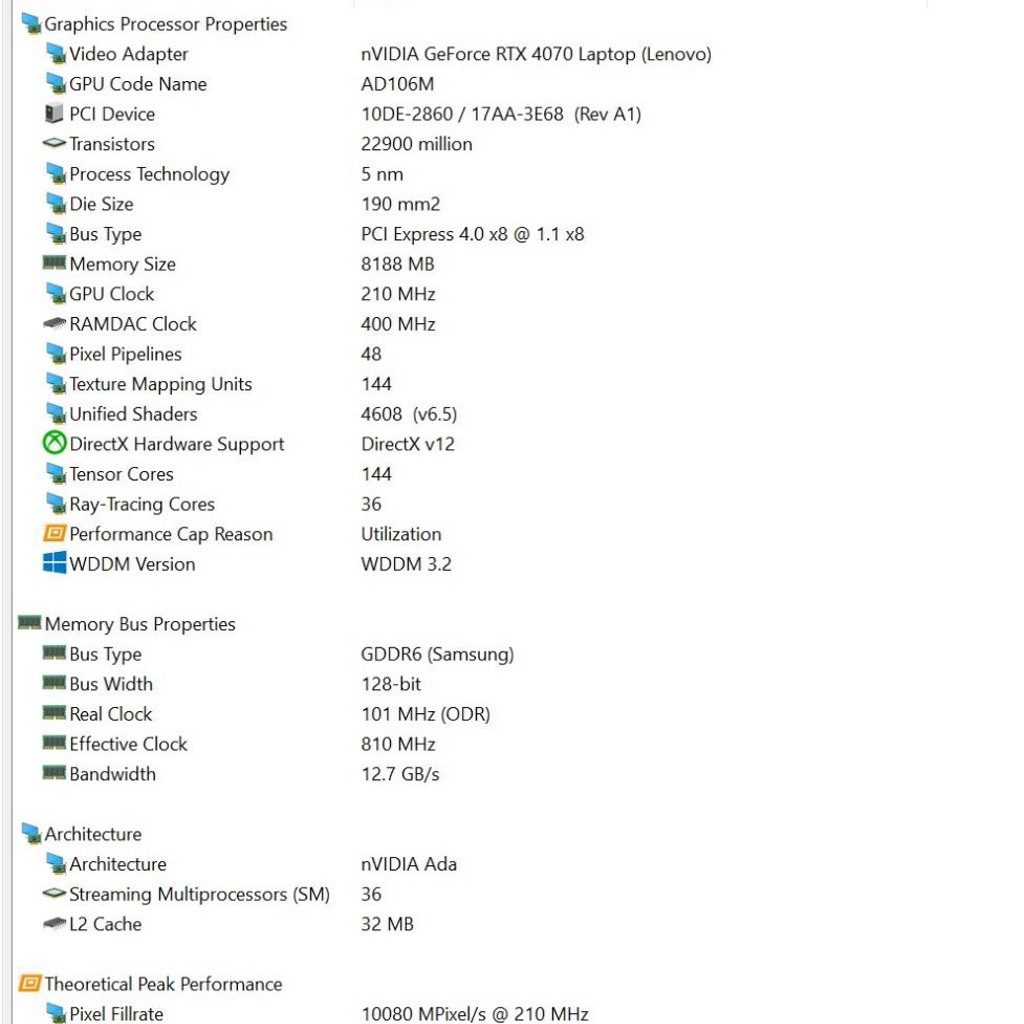The height and width of the screenshot is (1024, 1024).
Task: Select the 810 MHz effective clock value
Action: [398, 744]
